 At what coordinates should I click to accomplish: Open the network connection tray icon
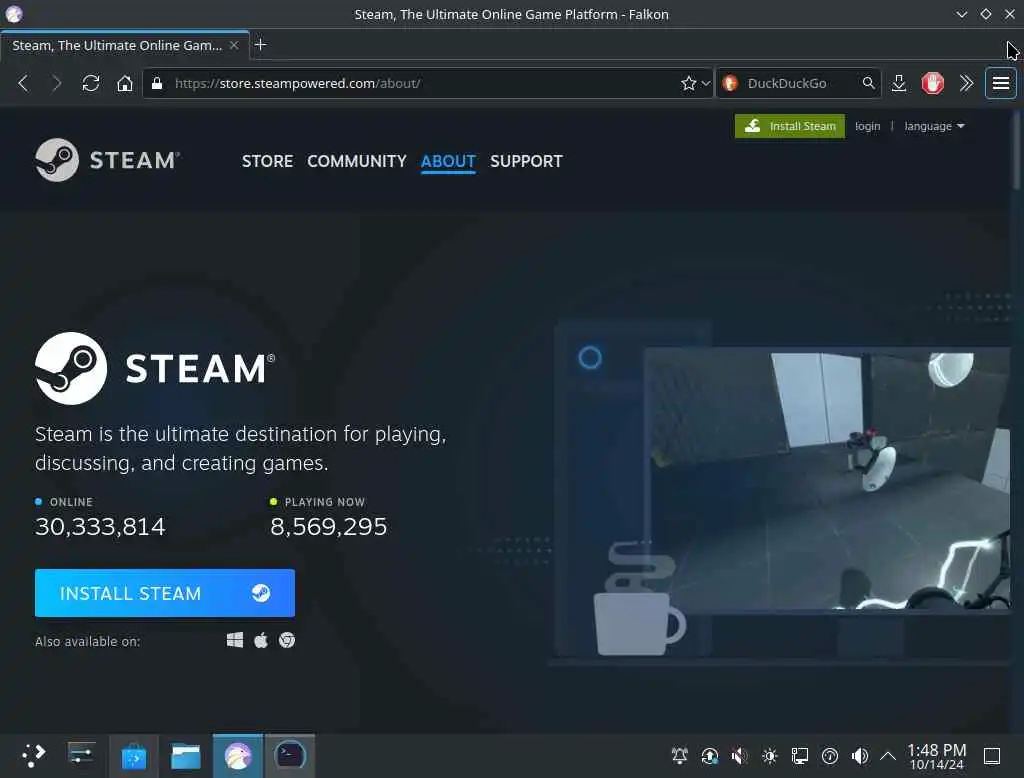point(799,756)
